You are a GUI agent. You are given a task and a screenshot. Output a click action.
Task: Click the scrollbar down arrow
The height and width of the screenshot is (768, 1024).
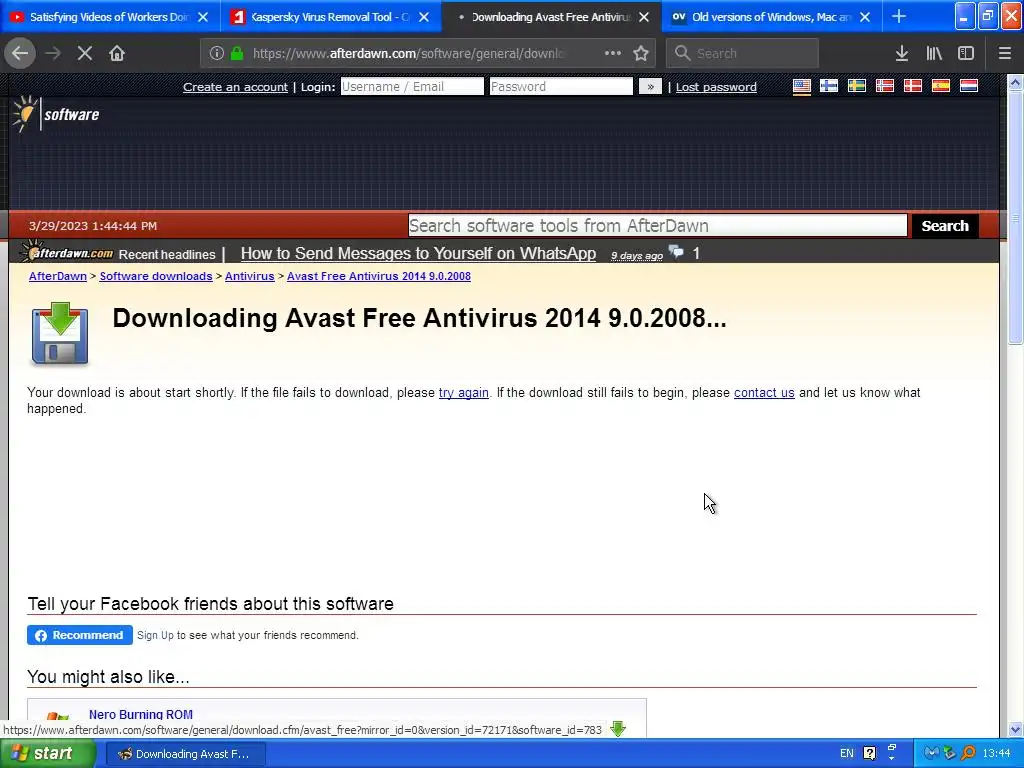(x=1015, y=729)
